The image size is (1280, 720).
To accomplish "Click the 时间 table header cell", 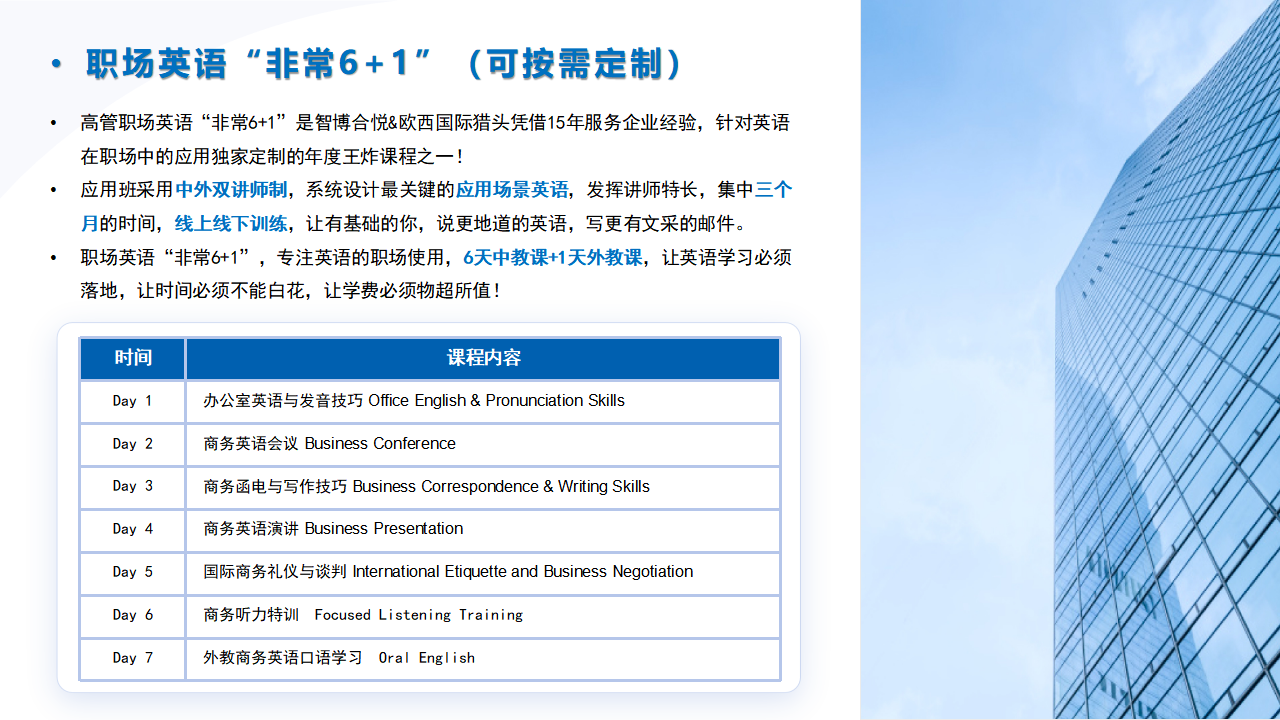I will (133, 358).
